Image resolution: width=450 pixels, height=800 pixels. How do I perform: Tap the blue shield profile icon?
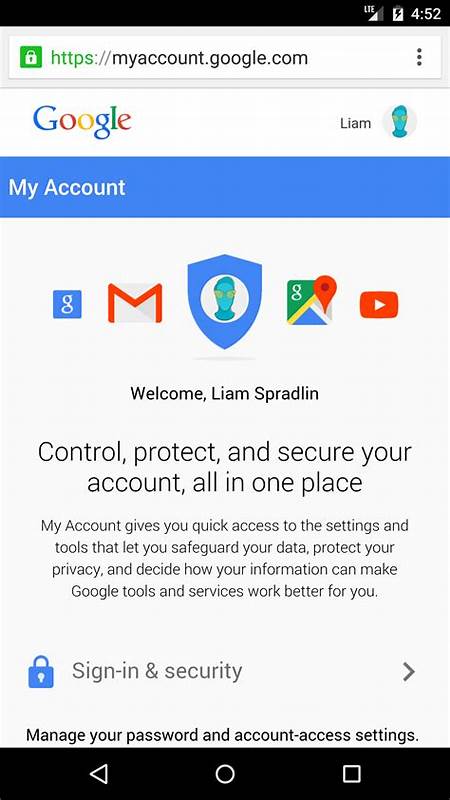point(224,301)
